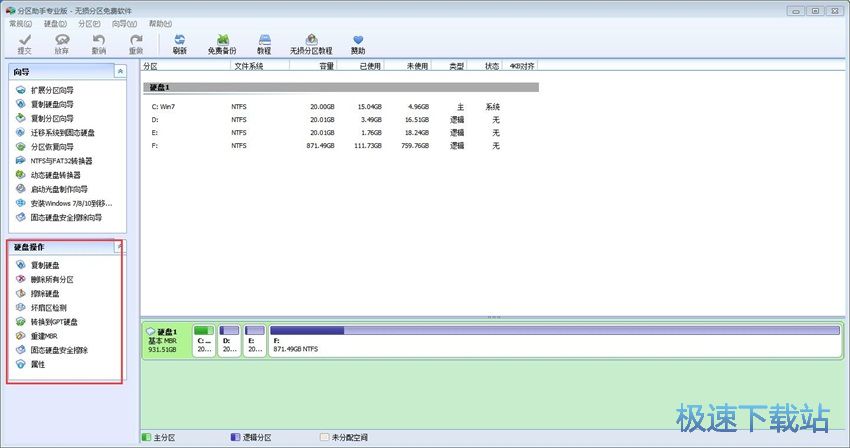This screenshot has height=448, width=850.
Task: Refresh disks with the 刷新 toolbar icon
Action: pos(179,44)
